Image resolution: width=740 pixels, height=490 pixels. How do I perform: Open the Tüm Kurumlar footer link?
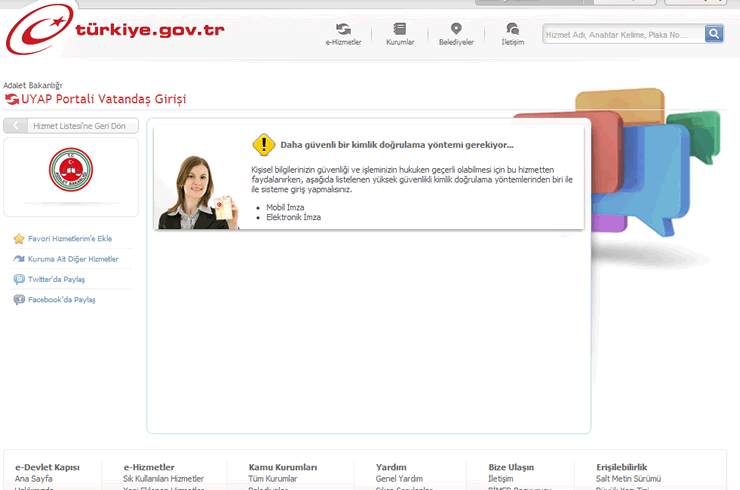pyautogui.click(x=272, y=479)
